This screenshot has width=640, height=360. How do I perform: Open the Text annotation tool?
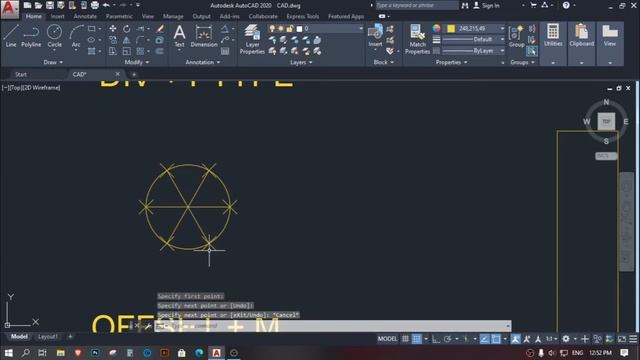click(179, 36)
